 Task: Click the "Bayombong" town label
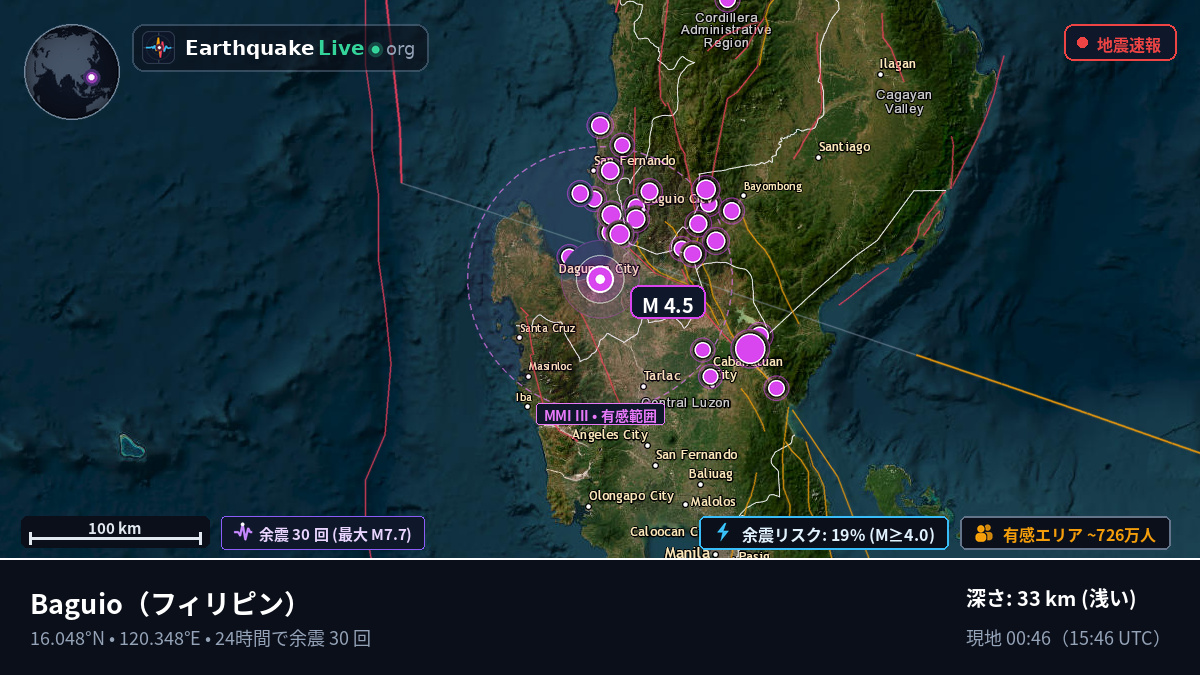773,186
